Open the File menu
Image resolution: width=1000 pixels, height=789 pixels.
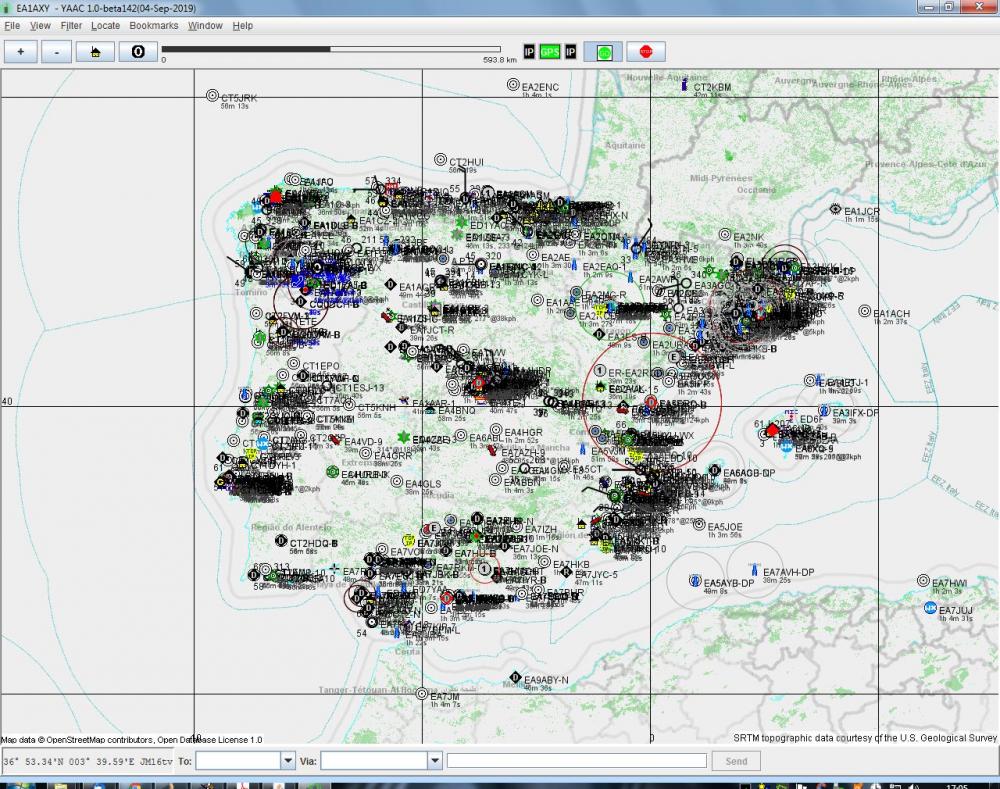point(12,25)
